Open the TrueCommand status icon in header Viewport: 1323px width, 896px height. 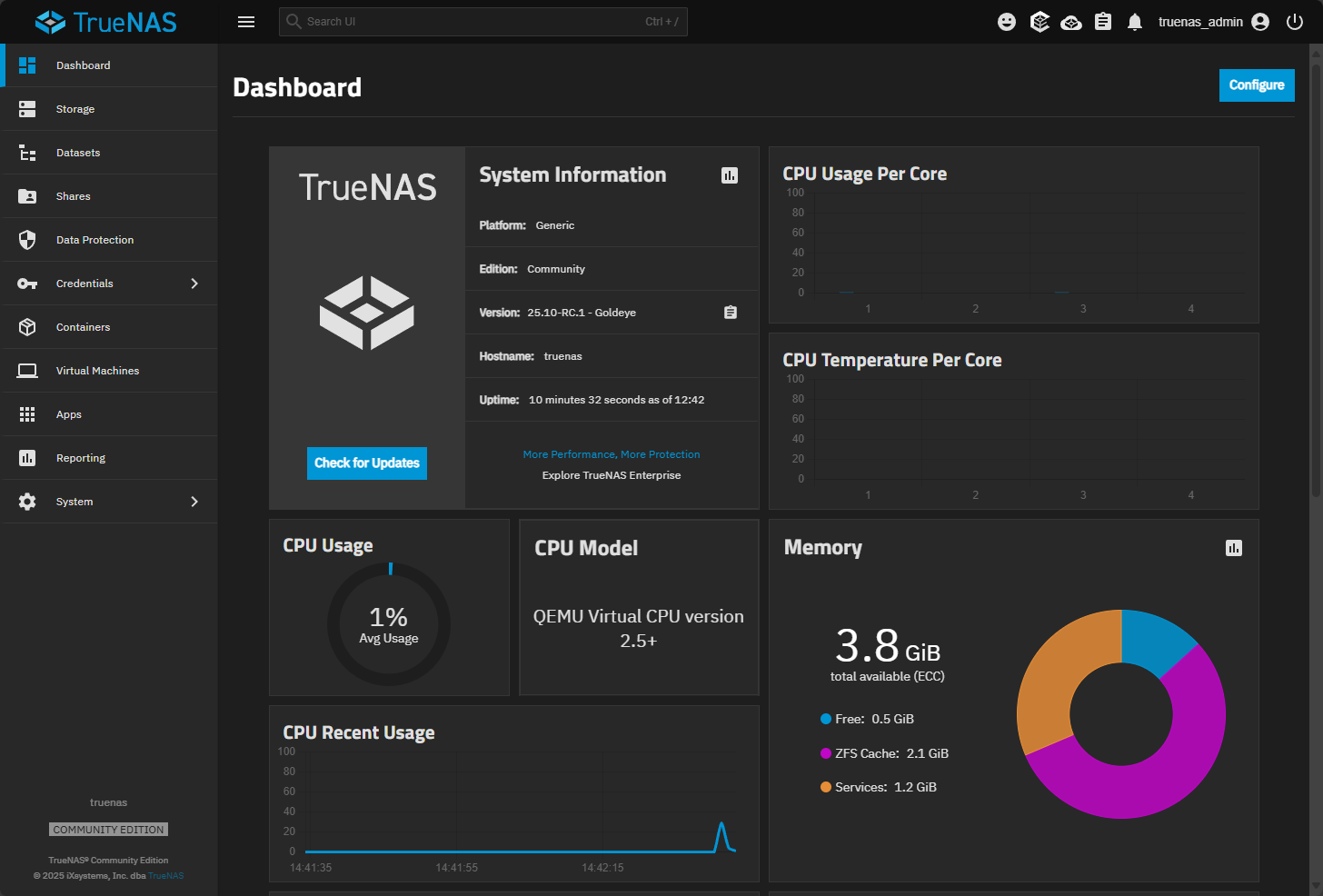point(1039,22)
